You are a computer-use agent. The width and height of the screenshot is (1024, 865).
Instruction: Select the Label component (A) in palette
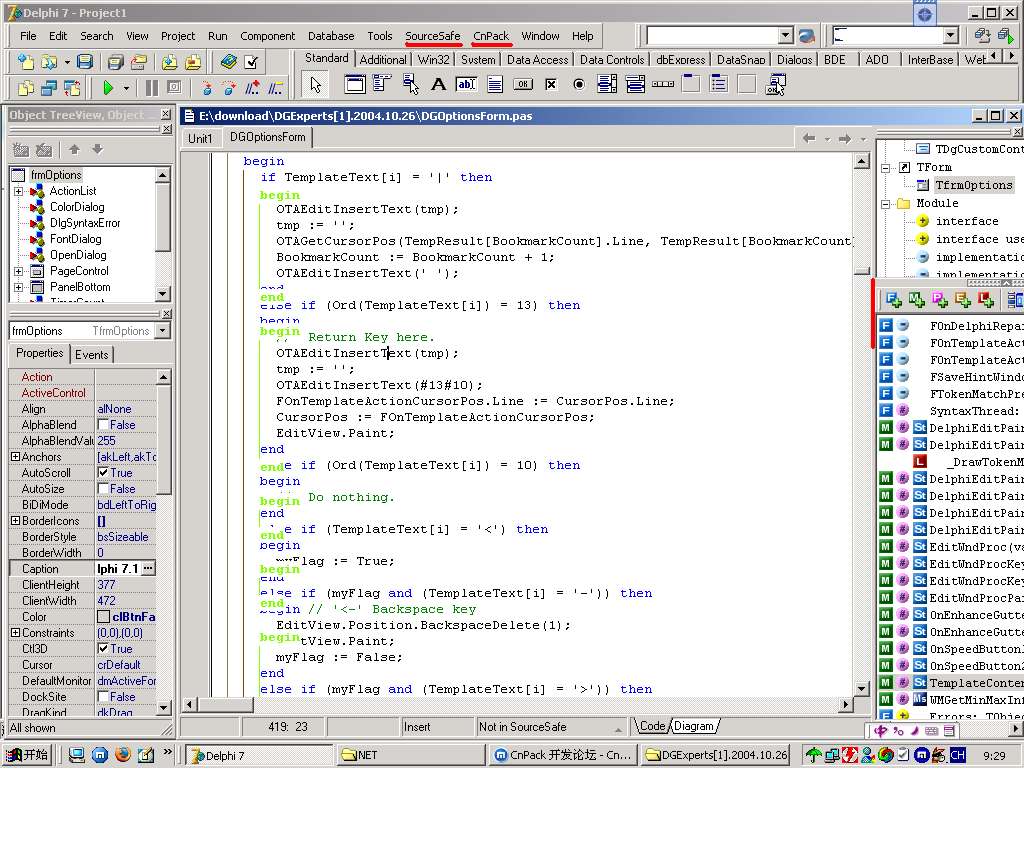(x=439, y=85)
